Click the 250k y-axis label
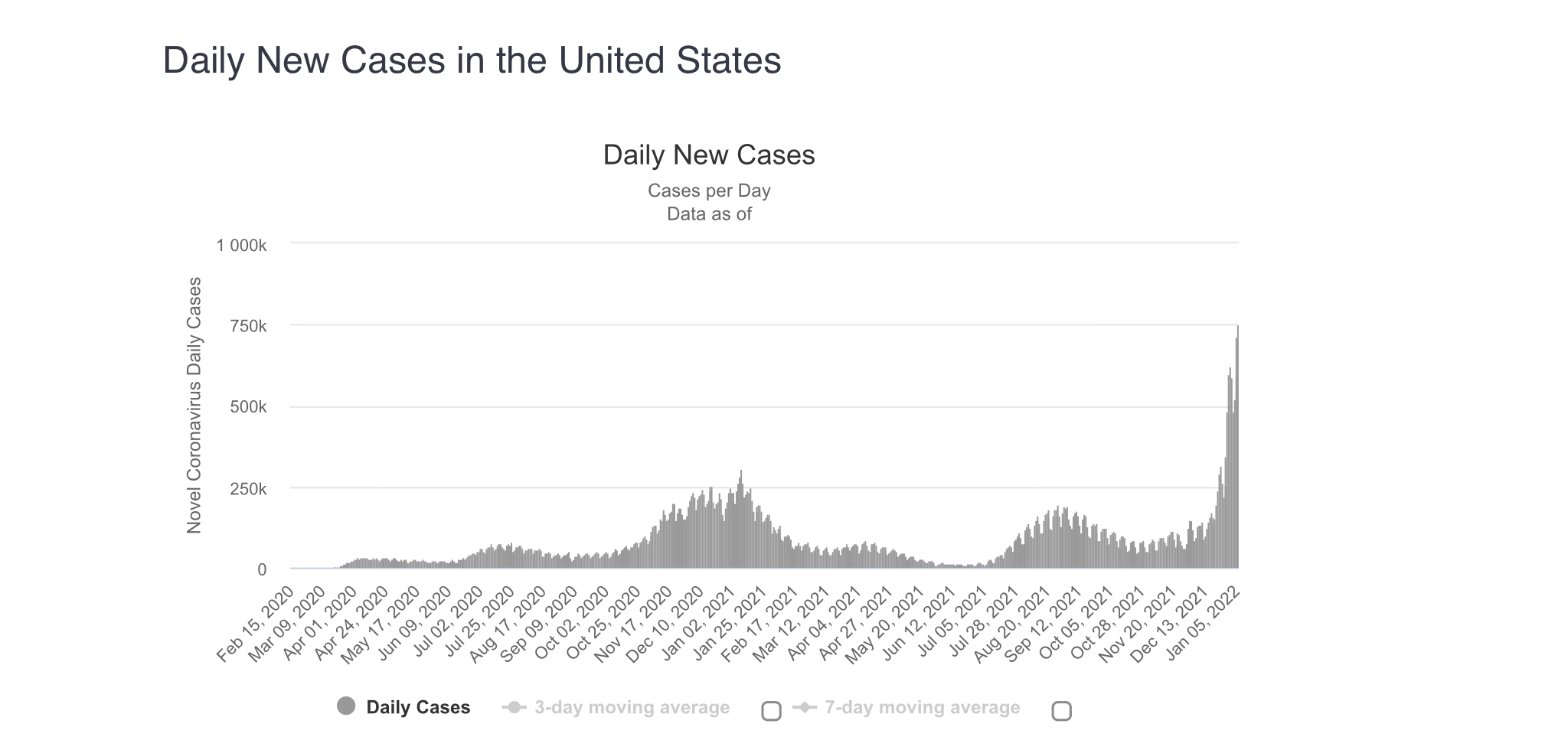 248,488
